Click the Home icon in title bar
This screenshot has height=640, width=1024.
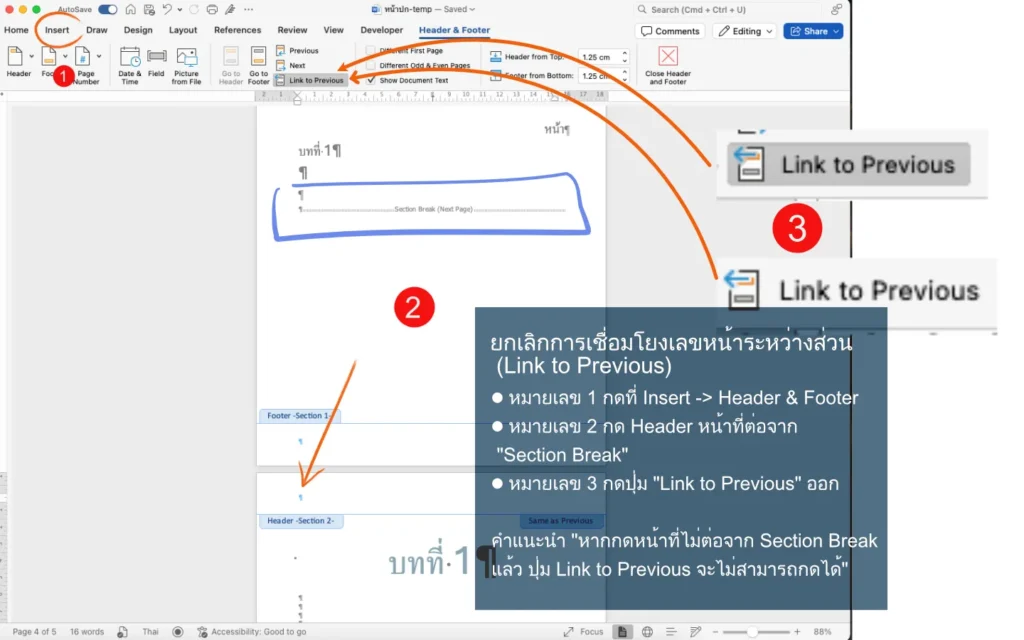[x=131, y=9]
